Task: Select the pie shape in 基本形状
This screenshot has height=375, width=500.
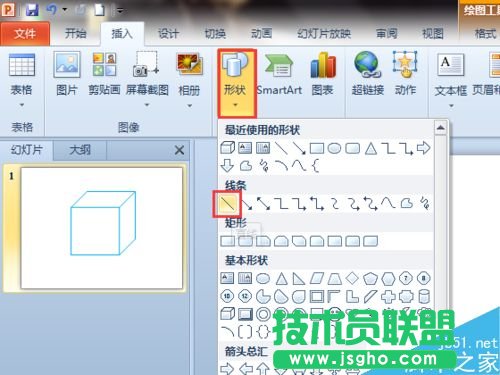Action: click(263, 296)
